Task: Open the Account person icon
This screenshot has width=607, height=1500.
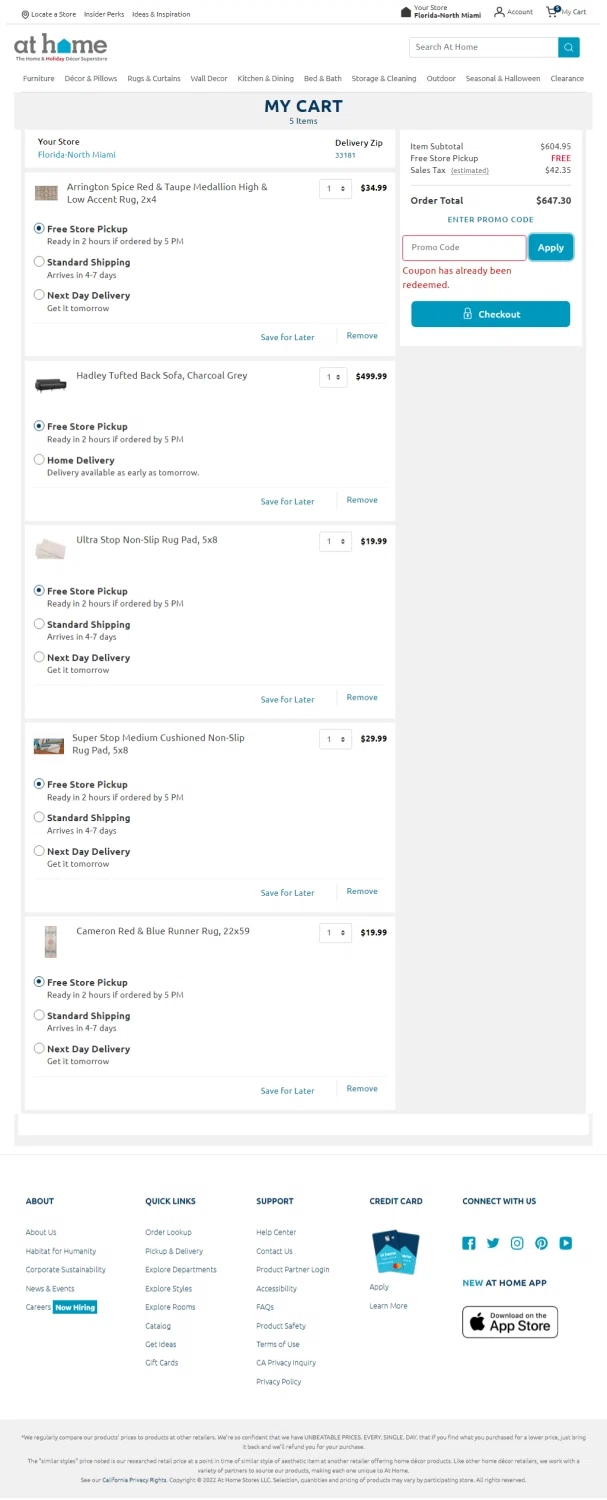Action: 499,12
